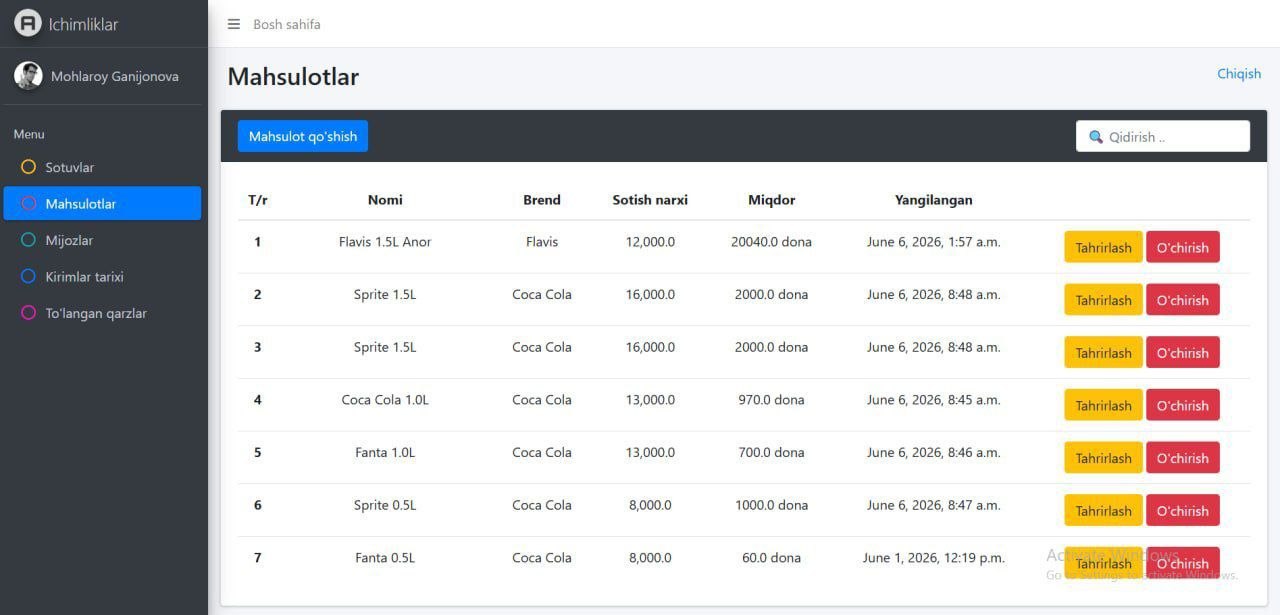
Task: Click the Ichimliklar brand title
Action: [83, 24]
